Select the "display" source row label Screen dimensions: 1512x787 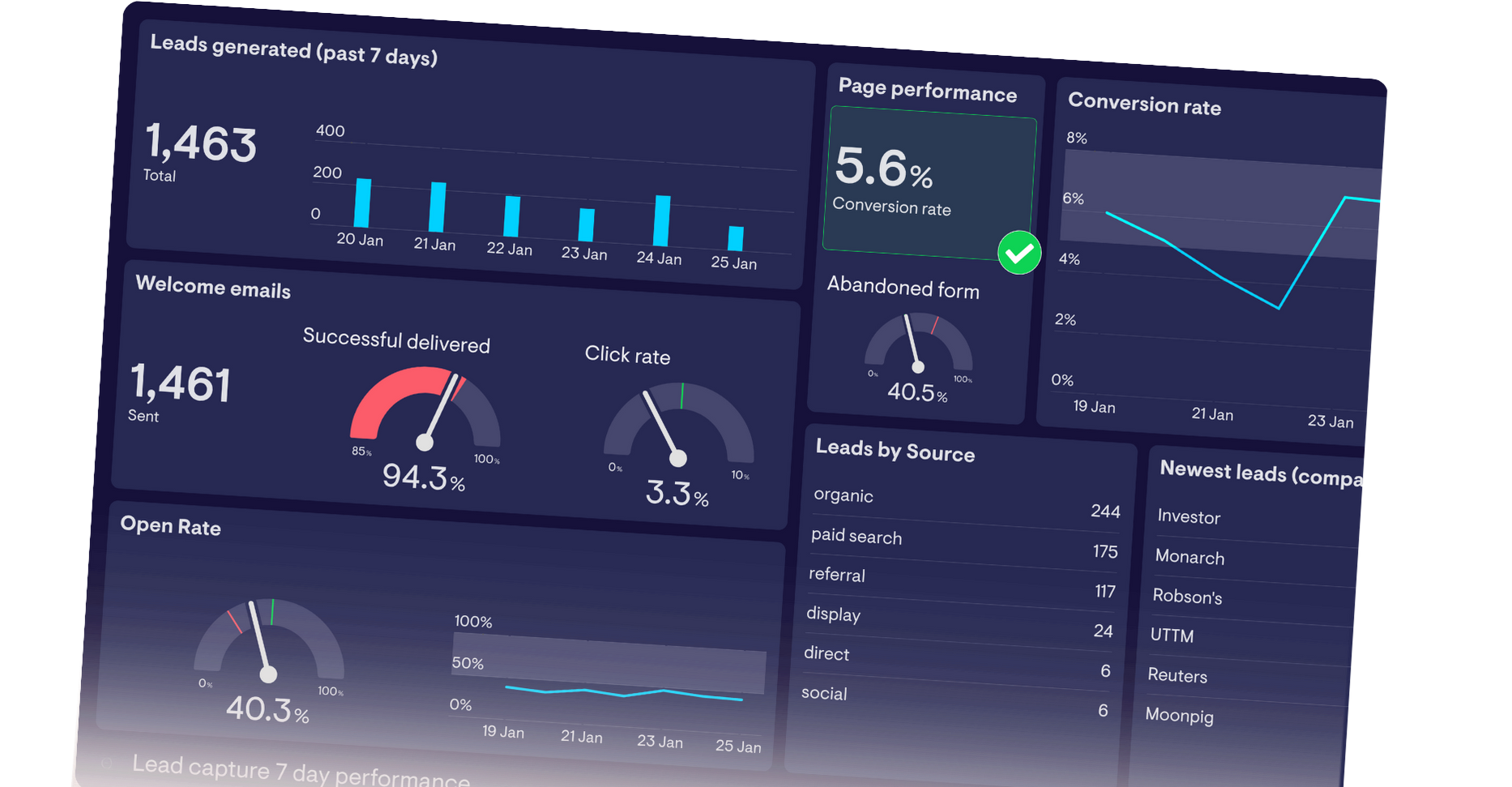point(834,614)
